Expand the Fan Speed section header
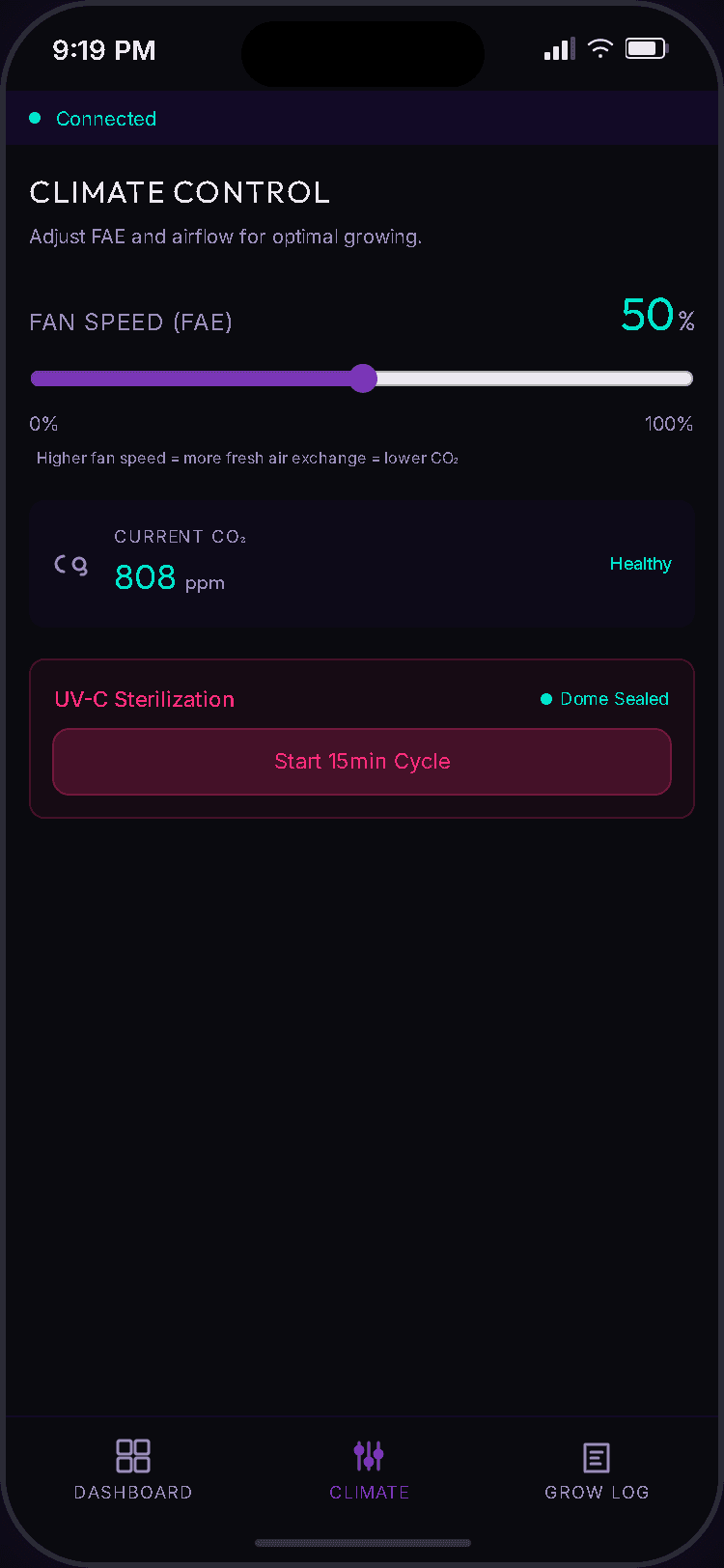724x1568 pixels. pyautogui.click(x=130, y=322)
